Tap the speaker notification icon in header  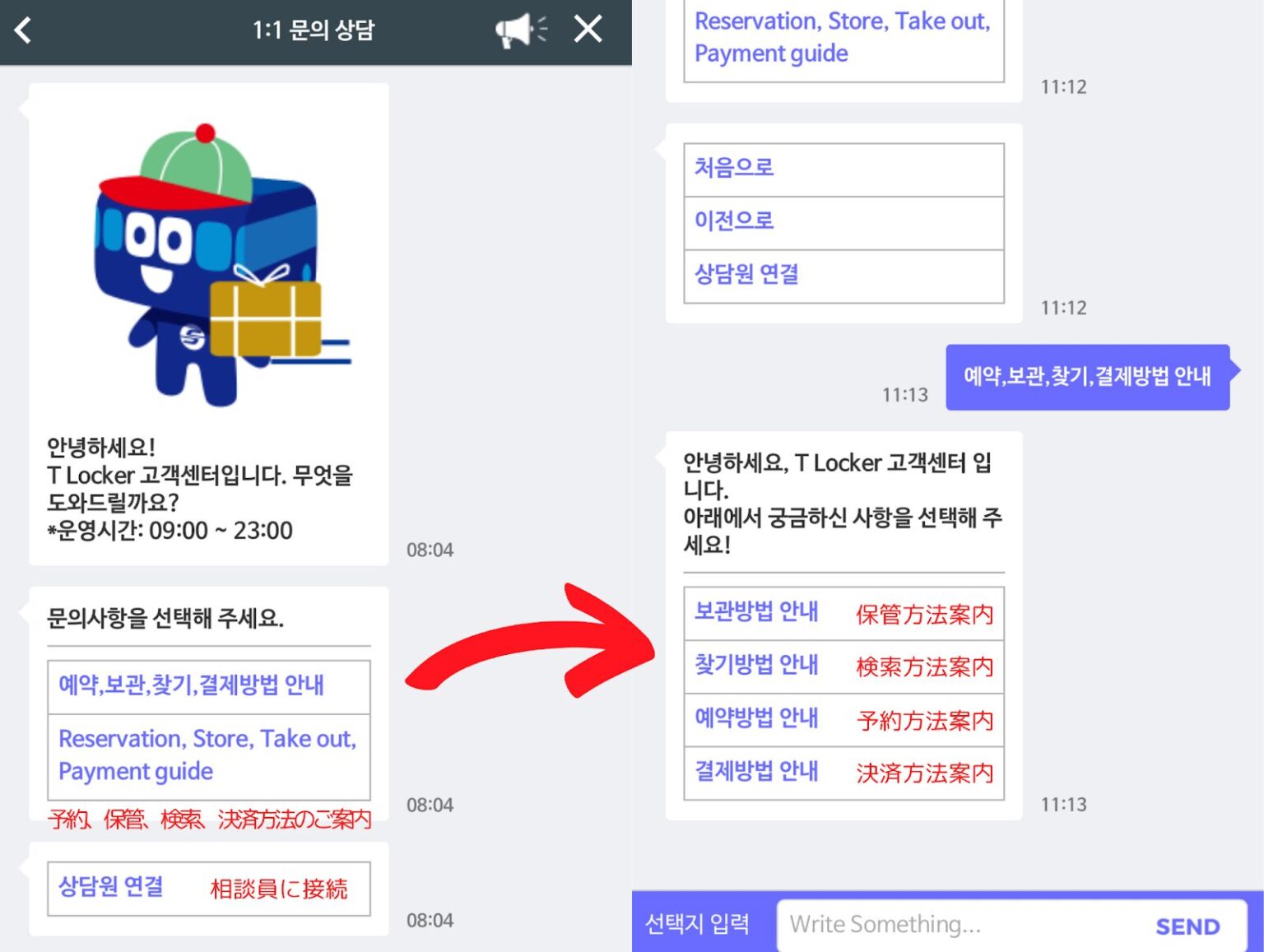coord(518,29)
